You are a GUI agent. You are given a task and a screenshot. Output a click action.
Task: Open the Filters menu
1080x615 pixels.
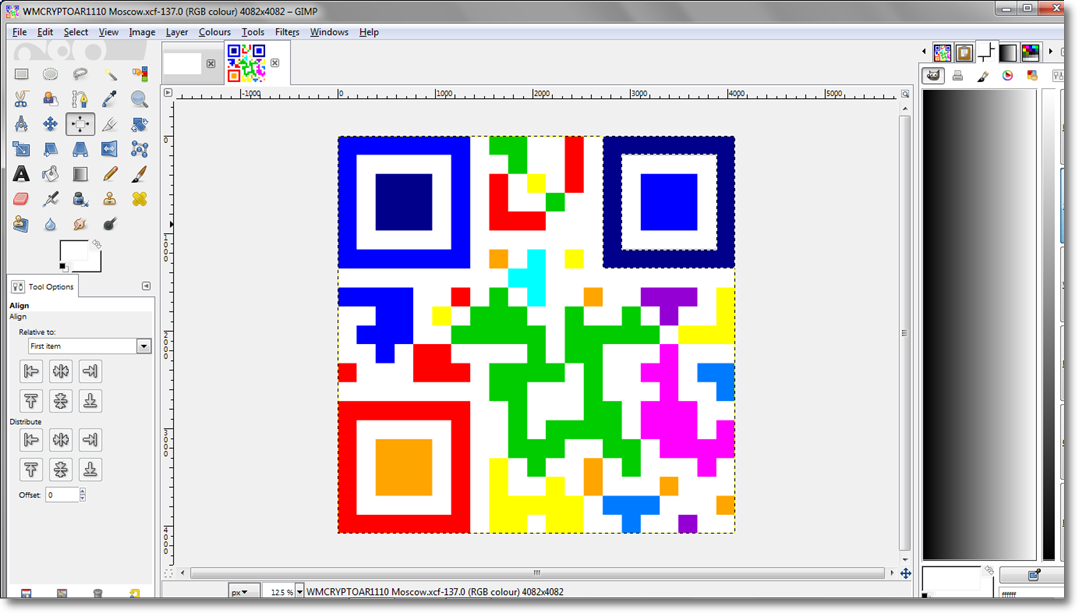[287, 32]
